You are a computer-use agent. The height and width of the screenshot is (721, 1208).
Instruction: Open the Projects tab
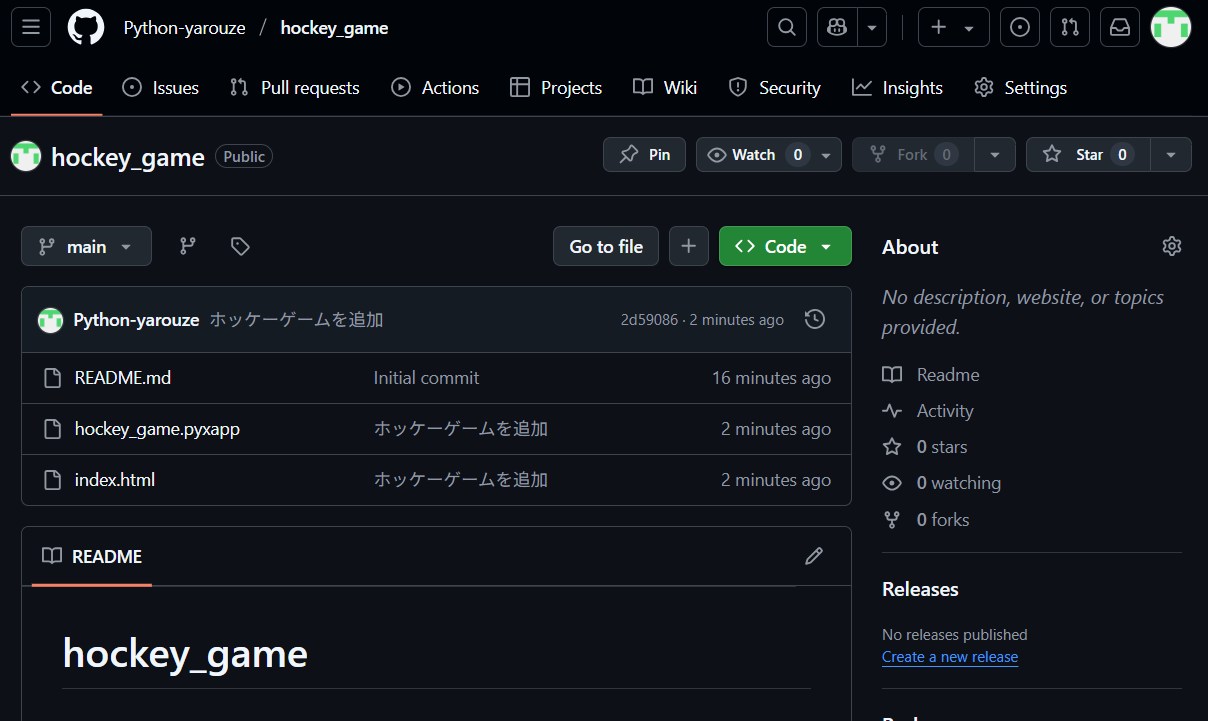click(x=556, y=88)
